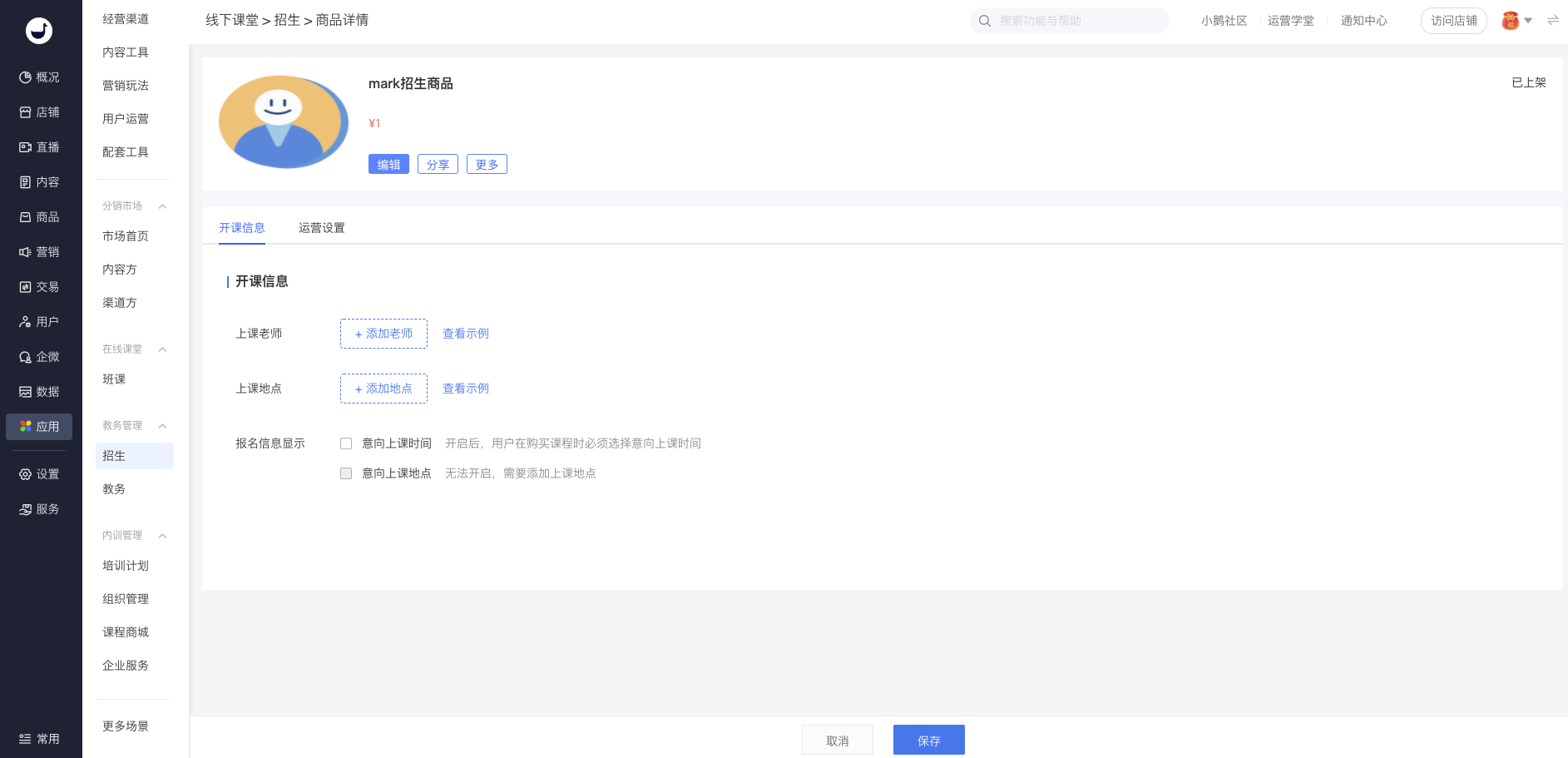Viewport: 1568px width, 758px height.
Task: Click the mark招生商品 product thumbnail
Action: click(x=284, y=121)
